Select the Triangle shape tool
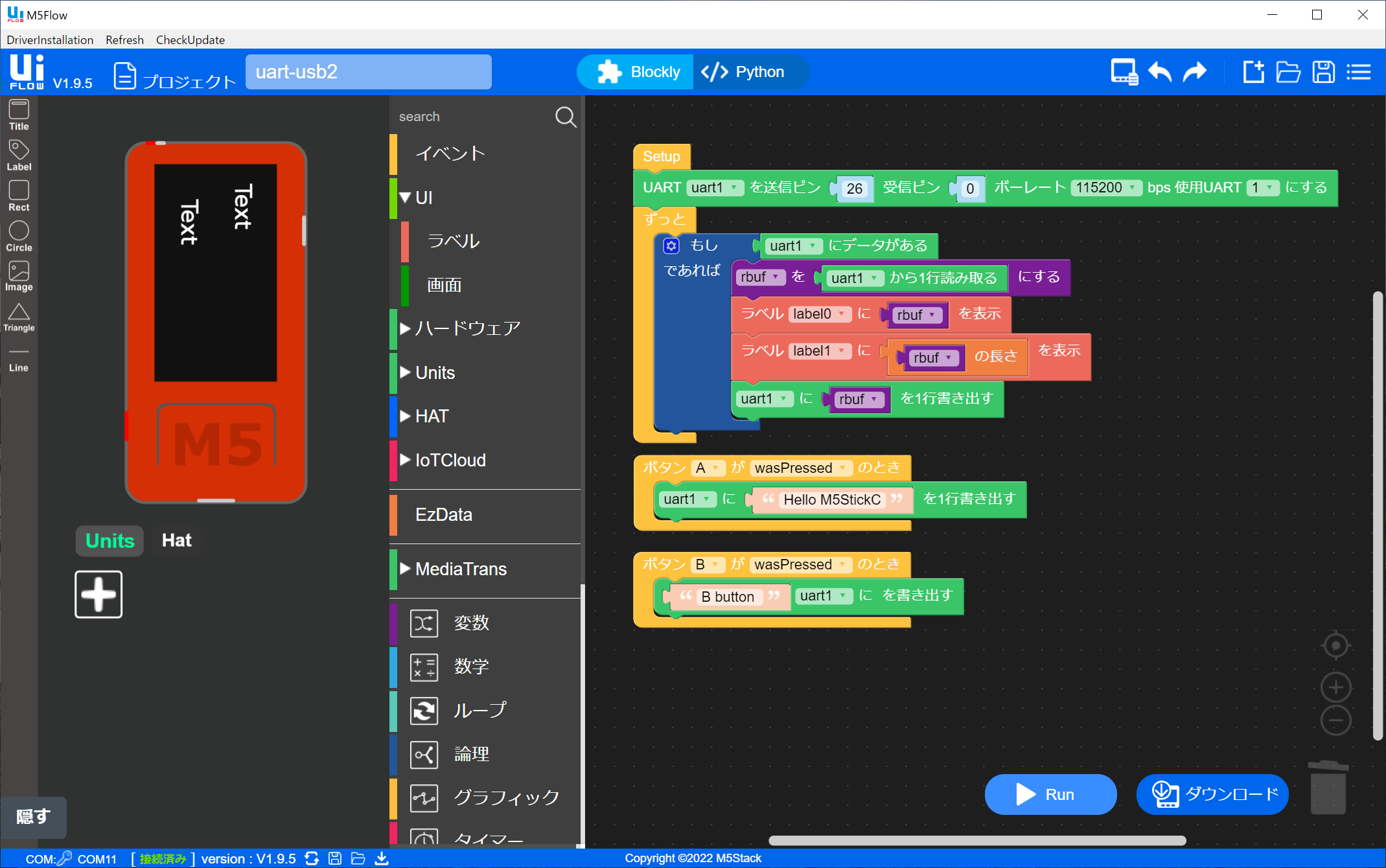This screenshot has height=868, width=1386. tap(19, 317)
